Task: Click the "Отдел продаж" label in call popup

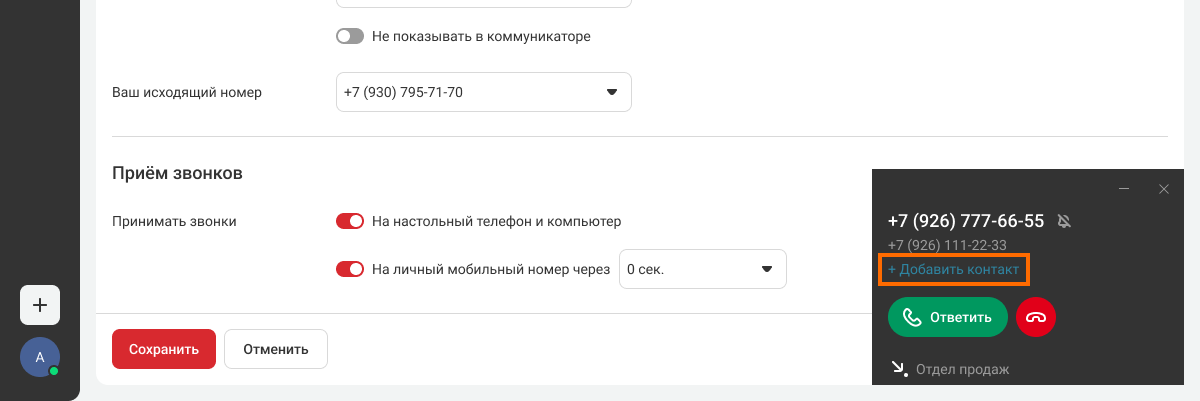Action: 962,370
